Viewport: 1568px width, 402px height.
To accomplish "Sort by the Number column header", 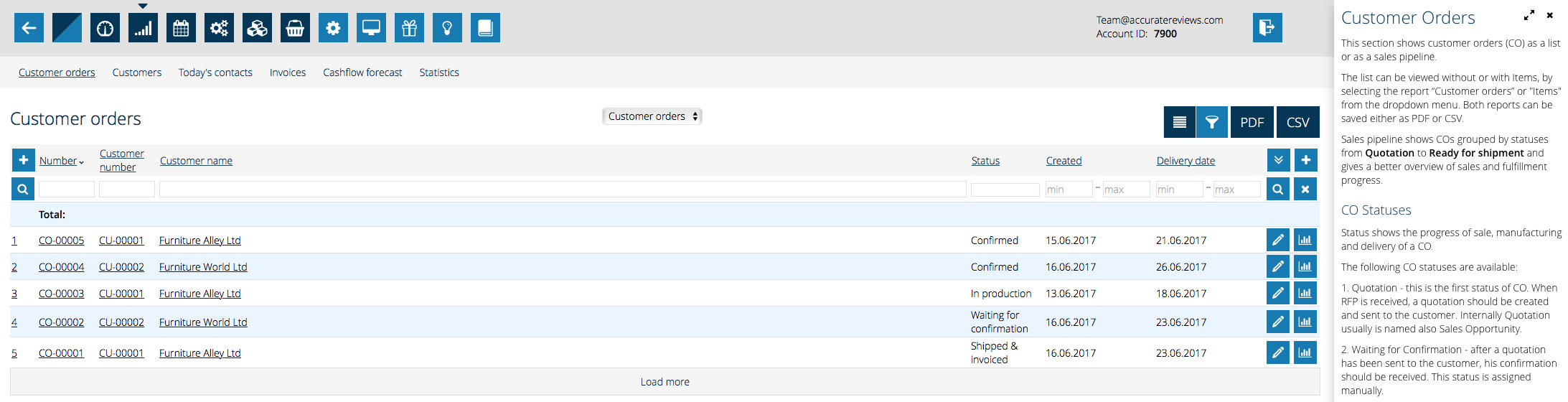I will click(58, 161).
